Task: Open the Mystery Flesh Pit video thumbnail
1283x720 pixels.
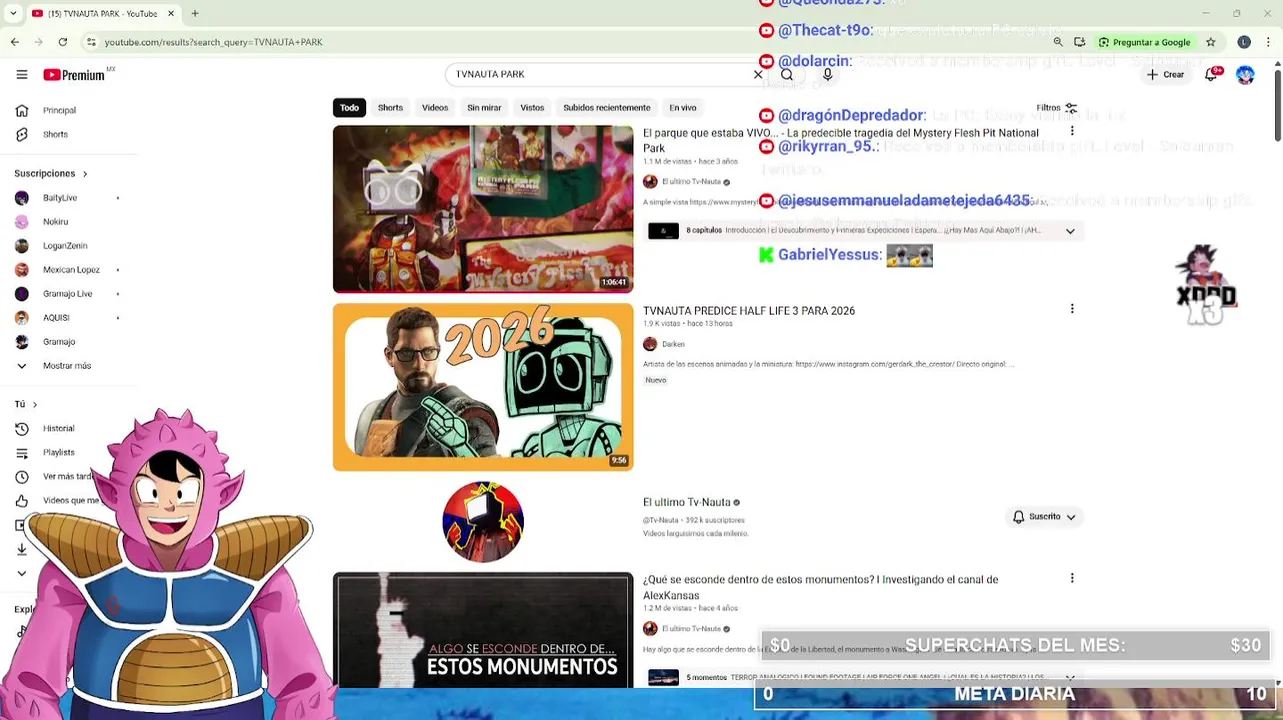Action: (x=483, y=209)
